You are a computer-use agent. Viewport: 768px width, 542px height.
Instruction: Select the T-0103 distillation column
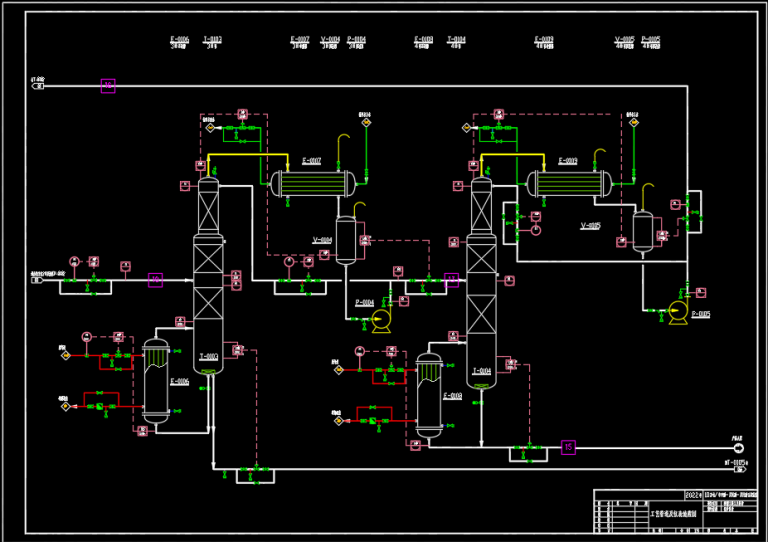[x=208, y=275]
